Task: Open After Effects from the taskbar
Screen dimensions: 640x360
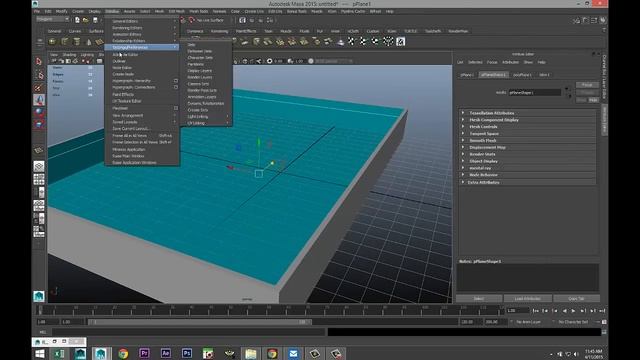Action: coord(165,353)
